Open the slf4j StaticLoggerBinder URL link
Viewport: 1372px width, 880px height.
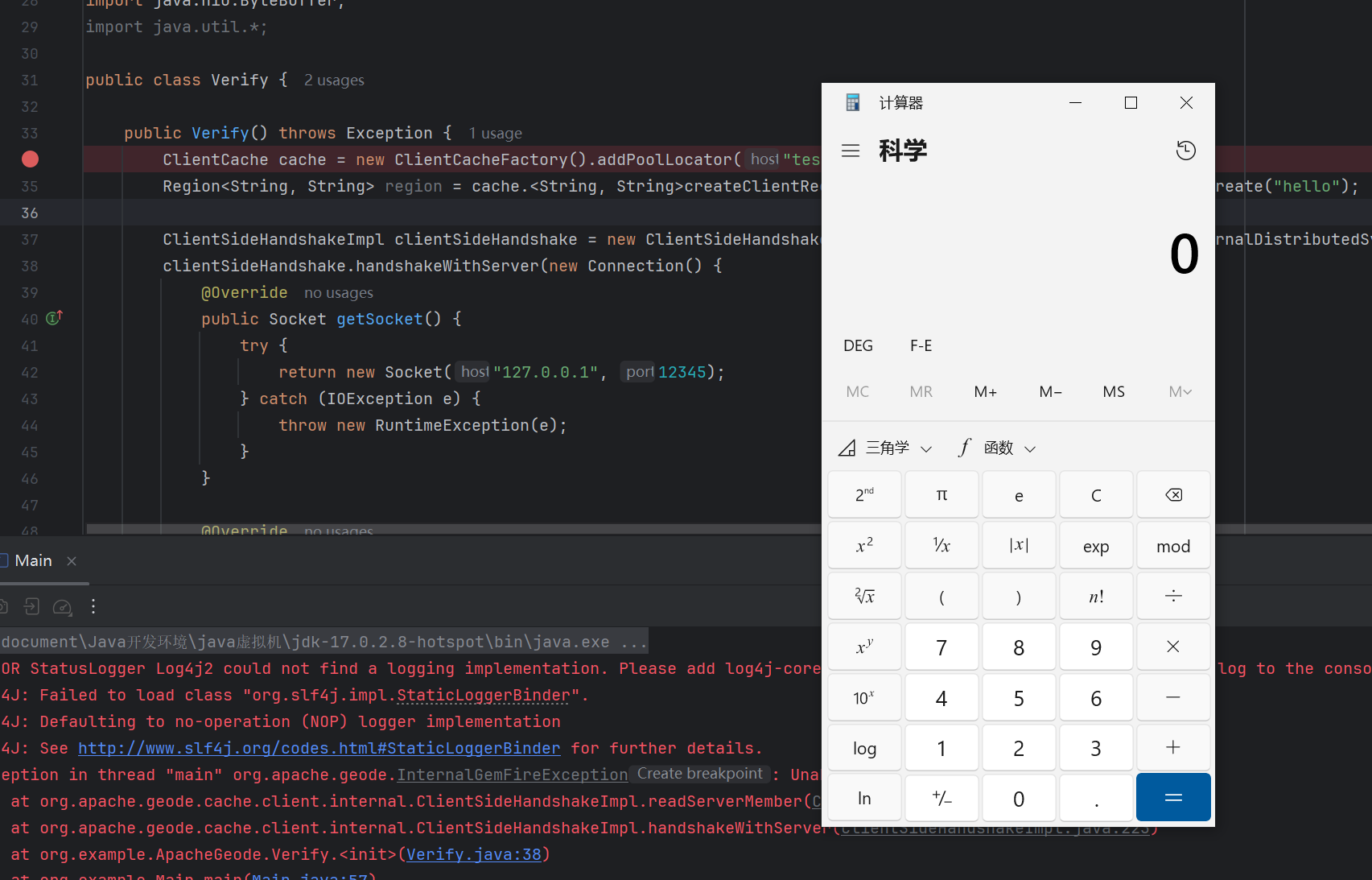point(319,748)
